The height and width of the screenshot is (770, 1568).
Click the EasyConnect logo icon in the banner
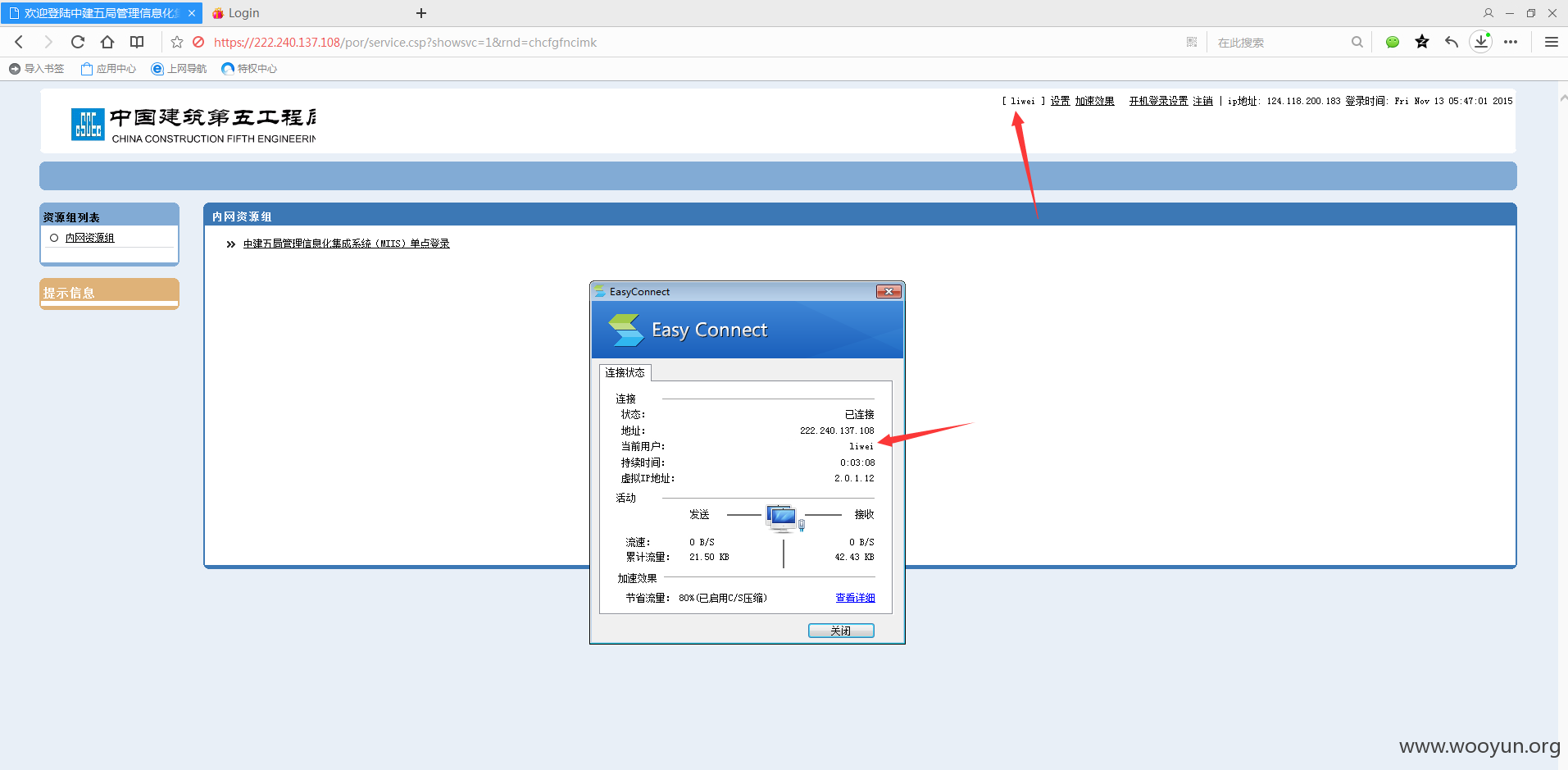[x=626, y=330]
